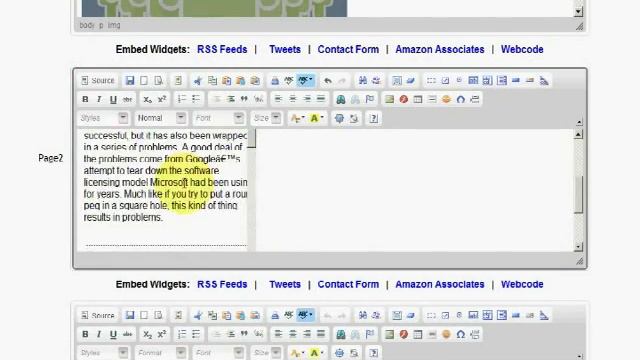Open Contact Form link above Page2 editor
Screen dimensions: 640x360
coord(348,49)
